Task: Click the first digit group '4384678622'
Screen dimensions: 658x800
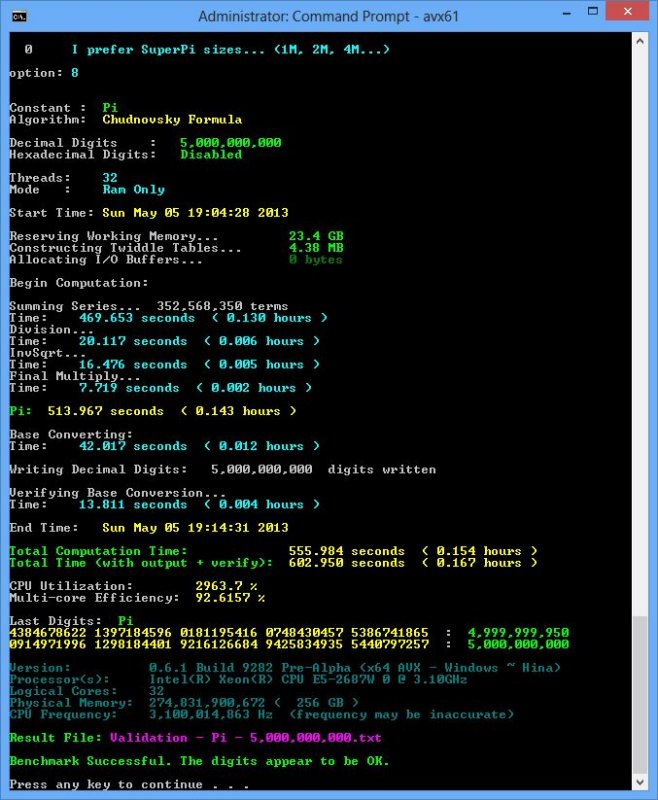Action: [48, 633]
